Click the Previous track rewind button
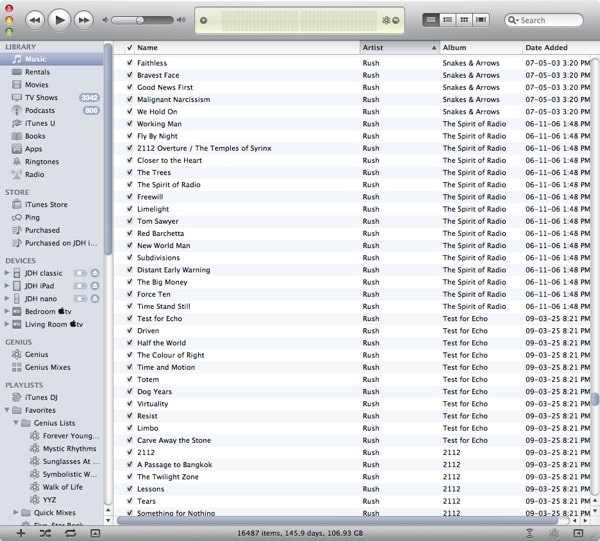The height and width of the screenshot is (541, 600). pyautogui.click(x=35, y=20)
